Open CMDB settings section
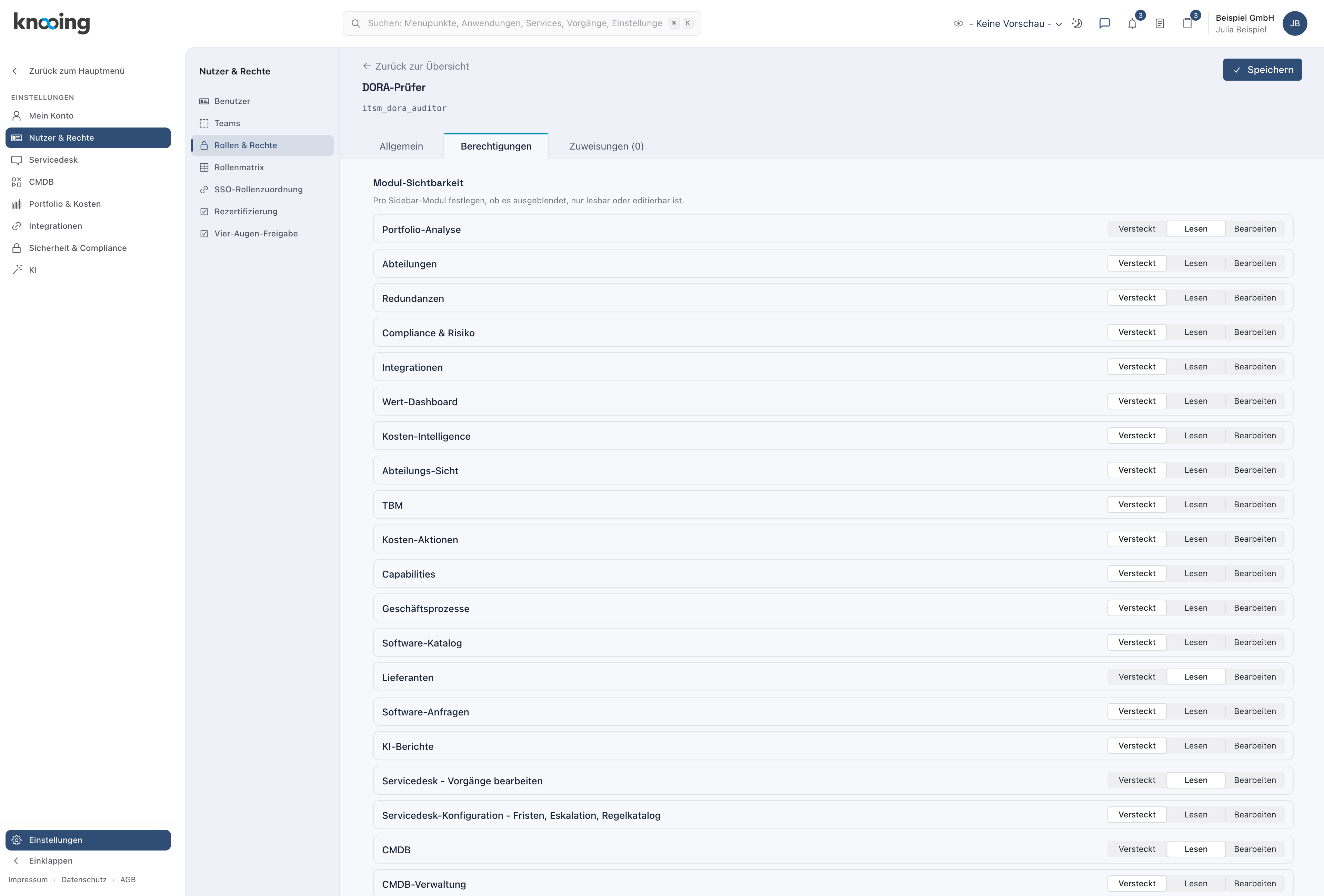Viewport: 1324px width, 896px height. pyautogui.click(x=88, y=182)
